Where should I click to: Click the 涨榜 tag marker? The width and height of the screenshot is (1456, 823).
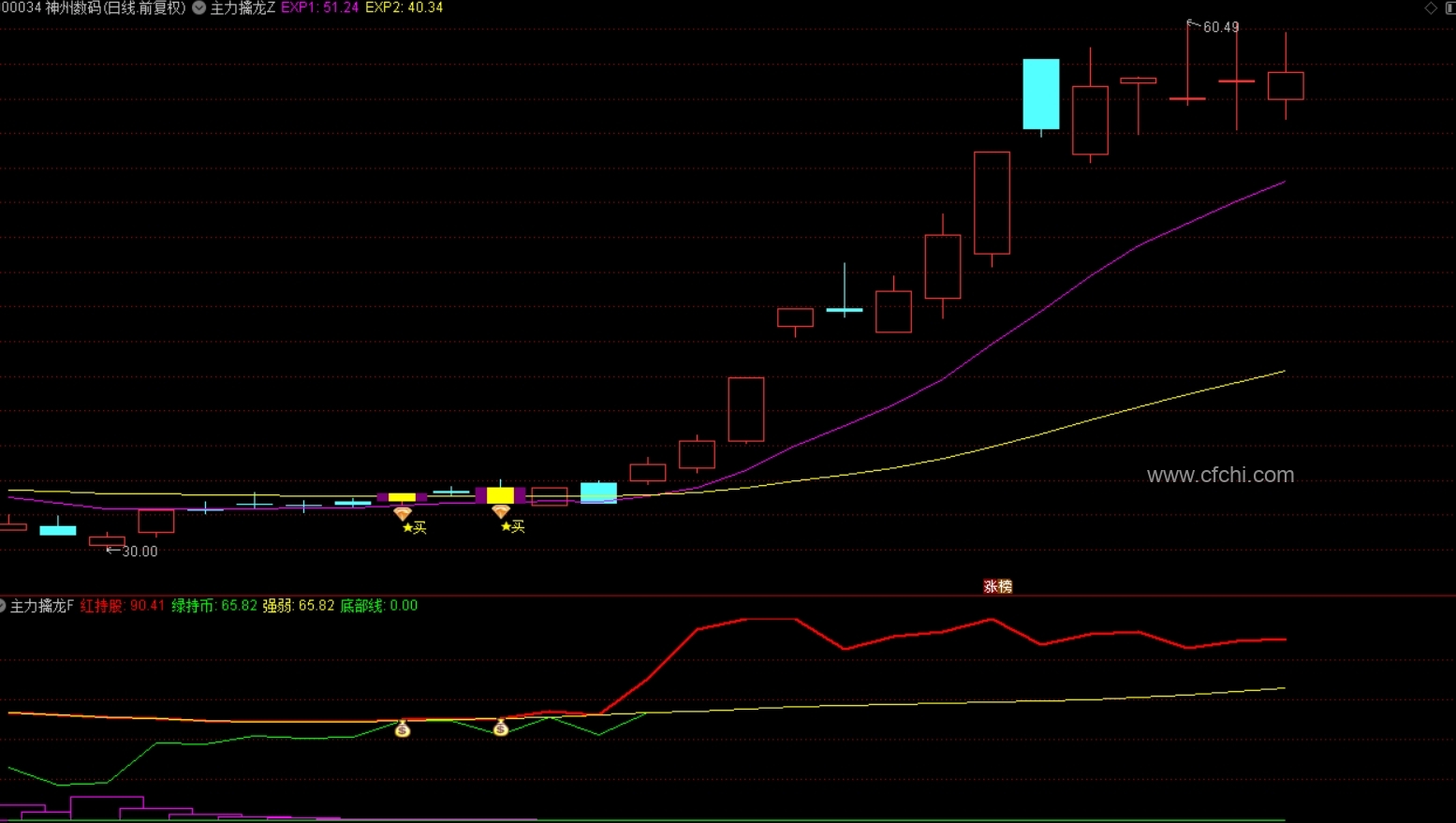pos(998,586)
